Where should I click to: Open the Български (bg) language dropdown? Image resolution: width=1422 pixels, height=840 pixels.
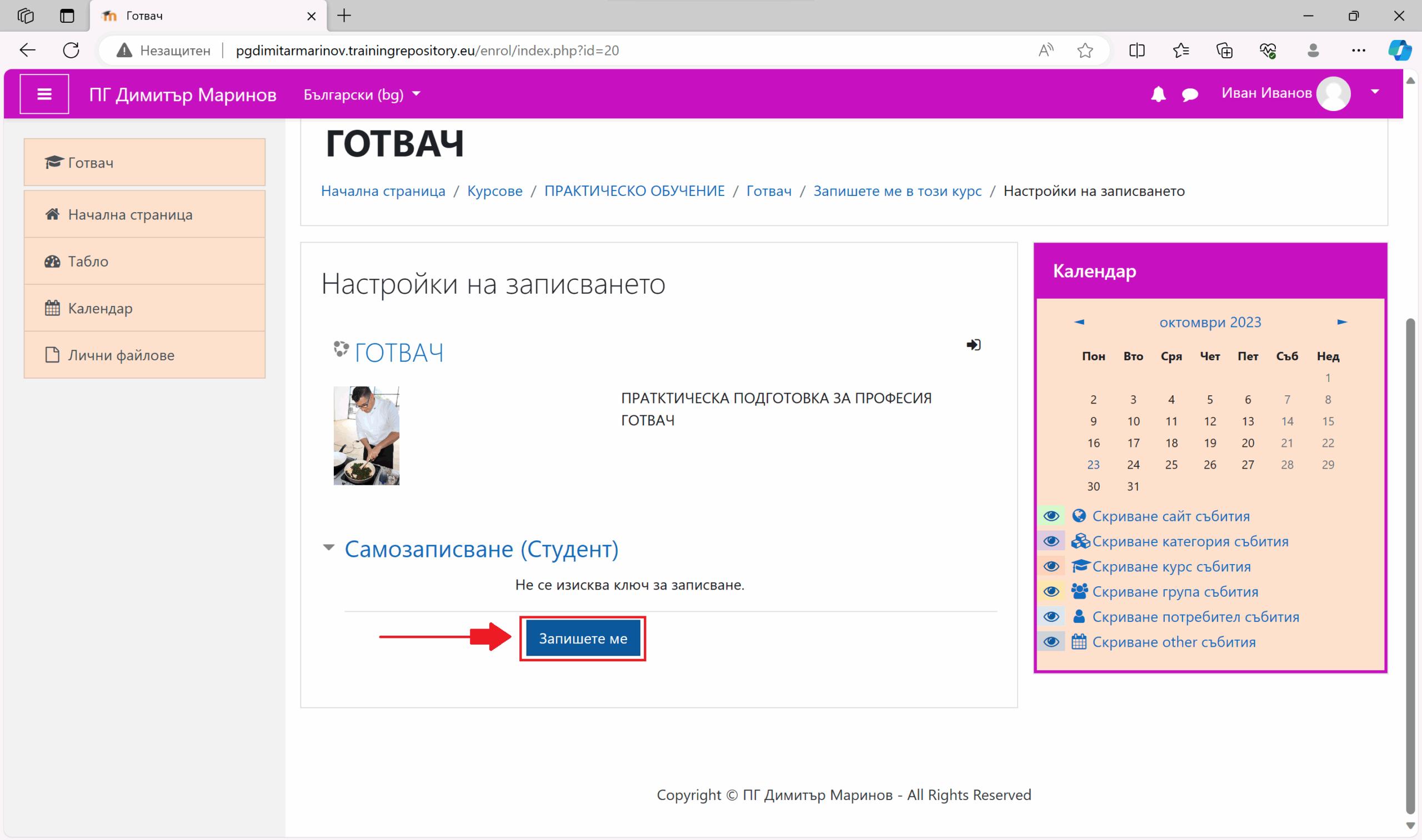coord(361,94)
